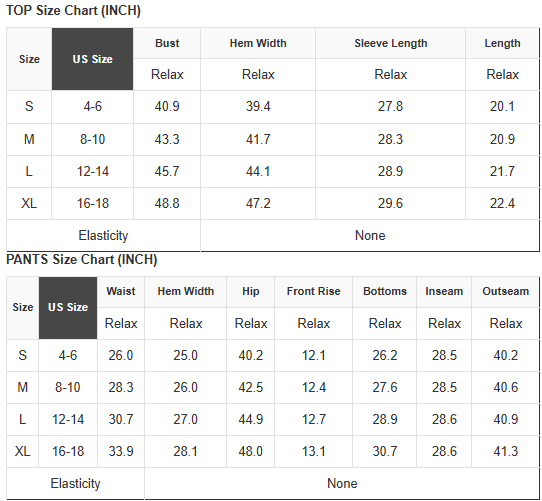Click the 33.9 waist value for XL
This screenshot has height=501, width=542.
[x=121, y=452]
